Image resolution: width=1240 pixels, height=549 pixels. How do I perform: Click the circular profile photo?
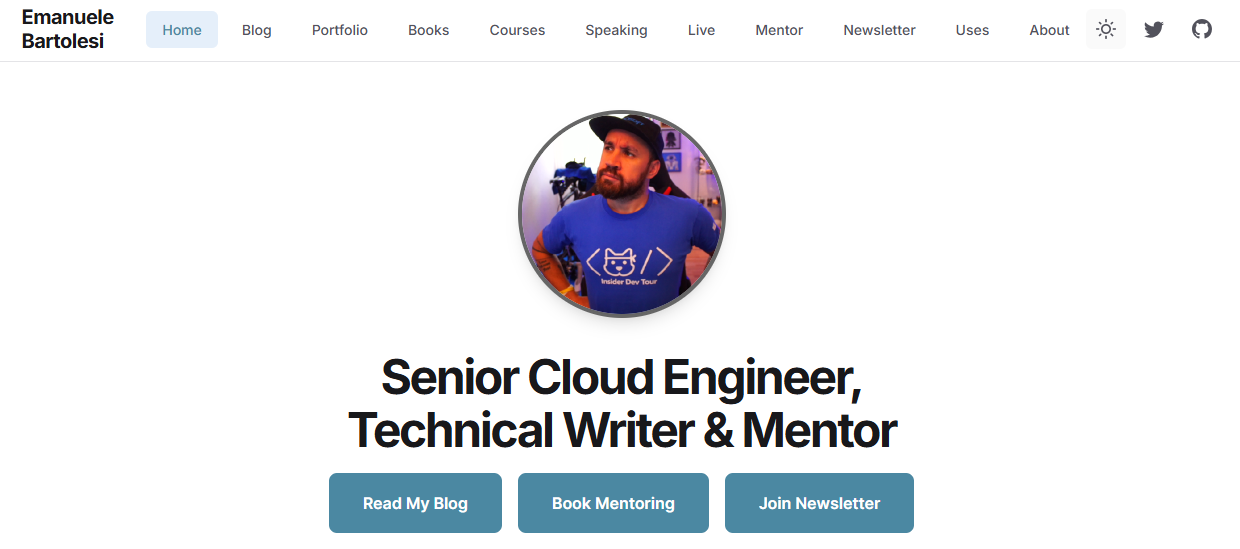pyautogui.click(x=621, y=214)
